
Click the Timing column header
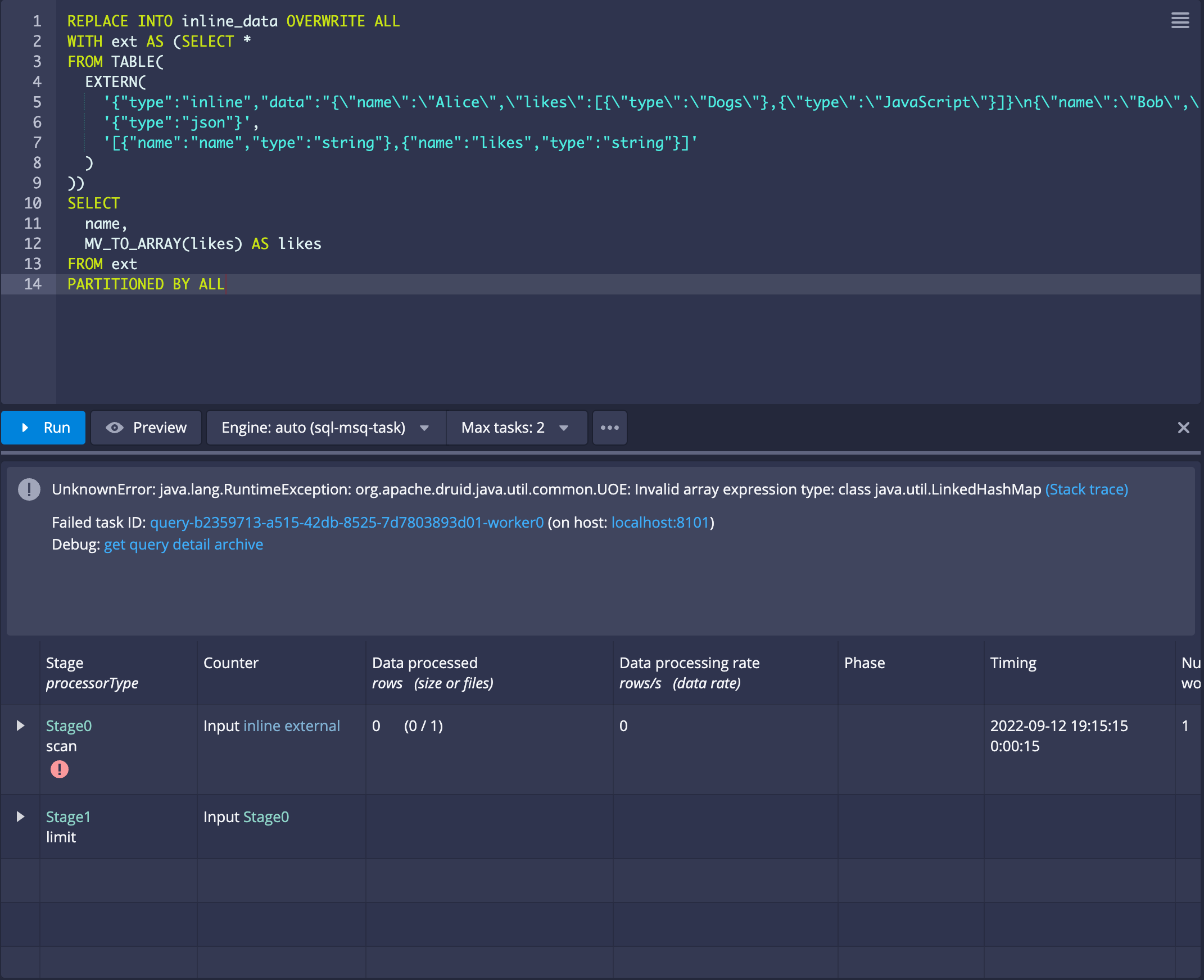[1012, 662]
